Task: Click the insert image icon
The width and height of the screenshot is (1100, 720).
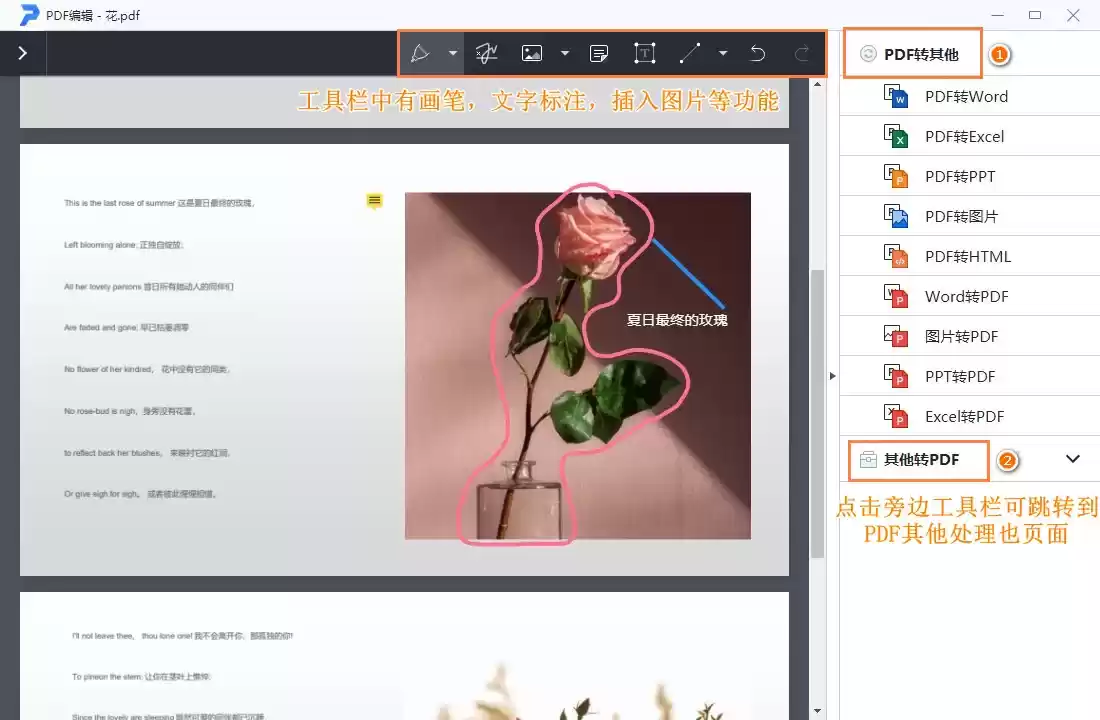Action: click(x=532, y=54)
